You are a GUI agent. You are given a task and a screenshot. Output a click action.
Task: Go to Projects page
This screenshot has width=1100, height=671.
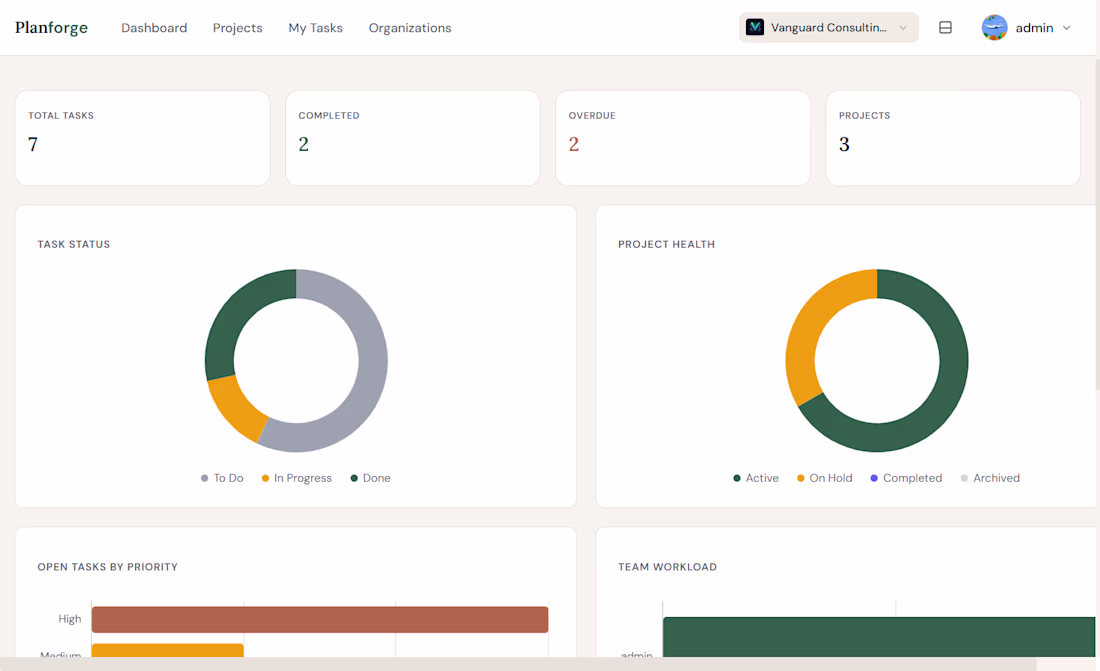coord(237,27)
